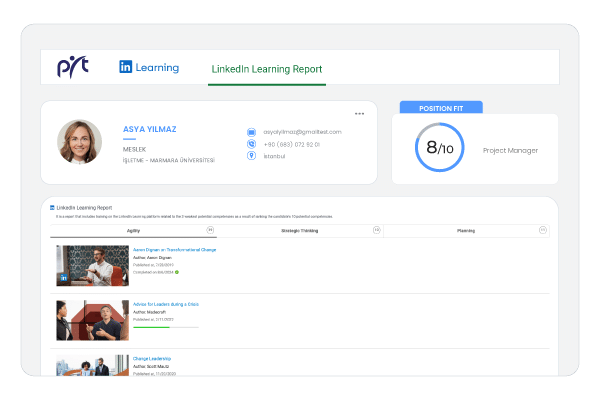The width and height of the screenshot is (600, 400).
Task: Click the count badge on Agility tab
Action: pos(210,230)
